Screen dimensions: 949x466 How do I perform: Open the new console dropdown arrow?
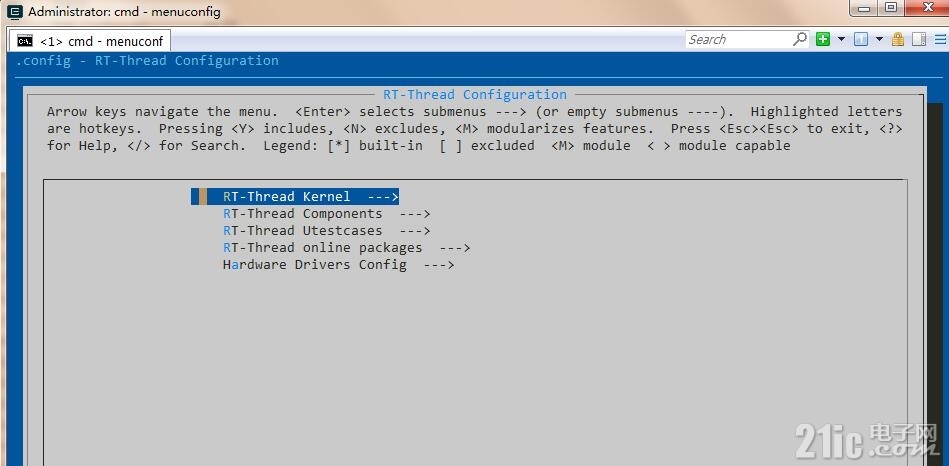coord(841,39)
